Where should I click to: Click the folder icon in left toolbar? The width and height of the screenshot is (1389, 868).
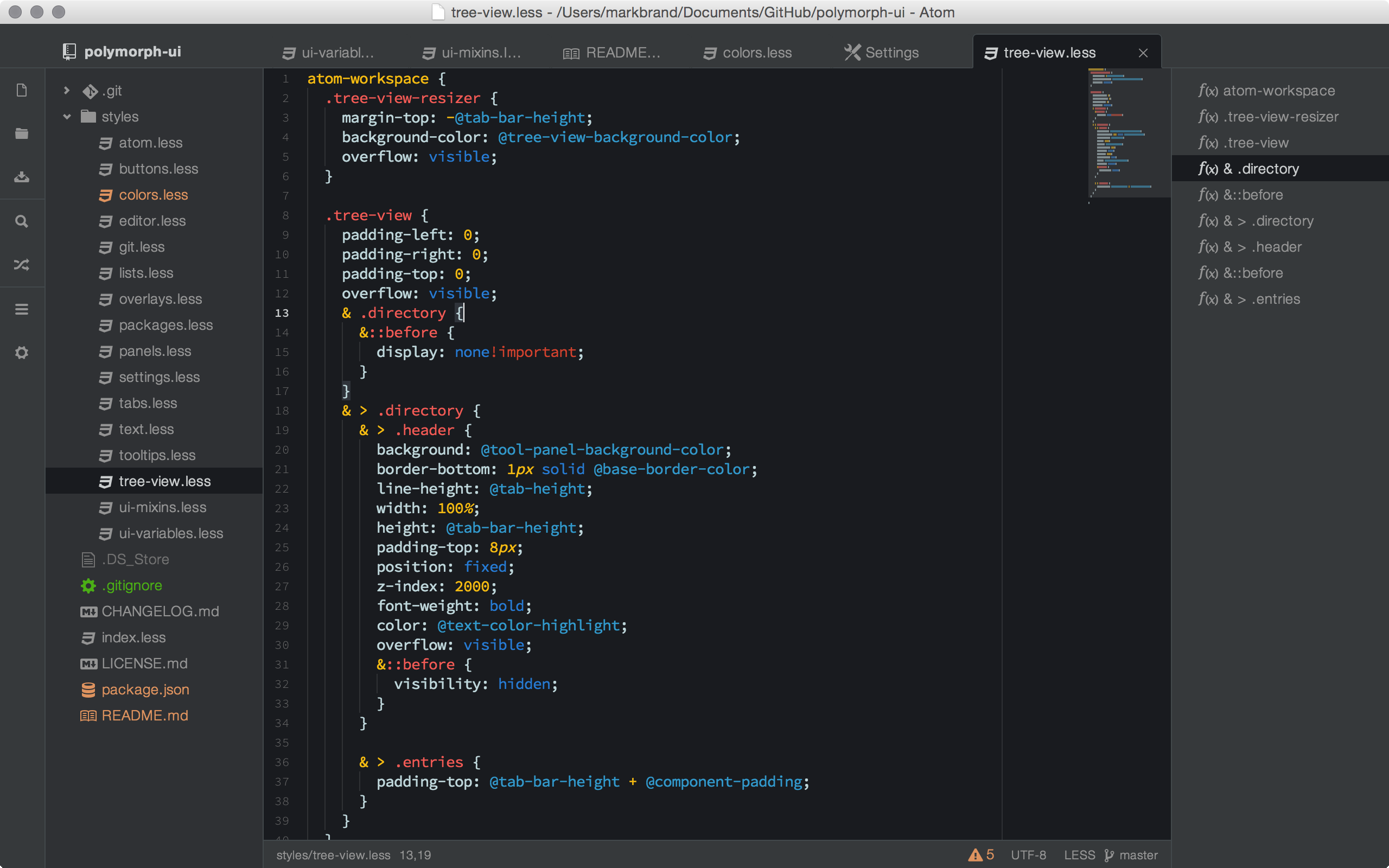(22, 134)
